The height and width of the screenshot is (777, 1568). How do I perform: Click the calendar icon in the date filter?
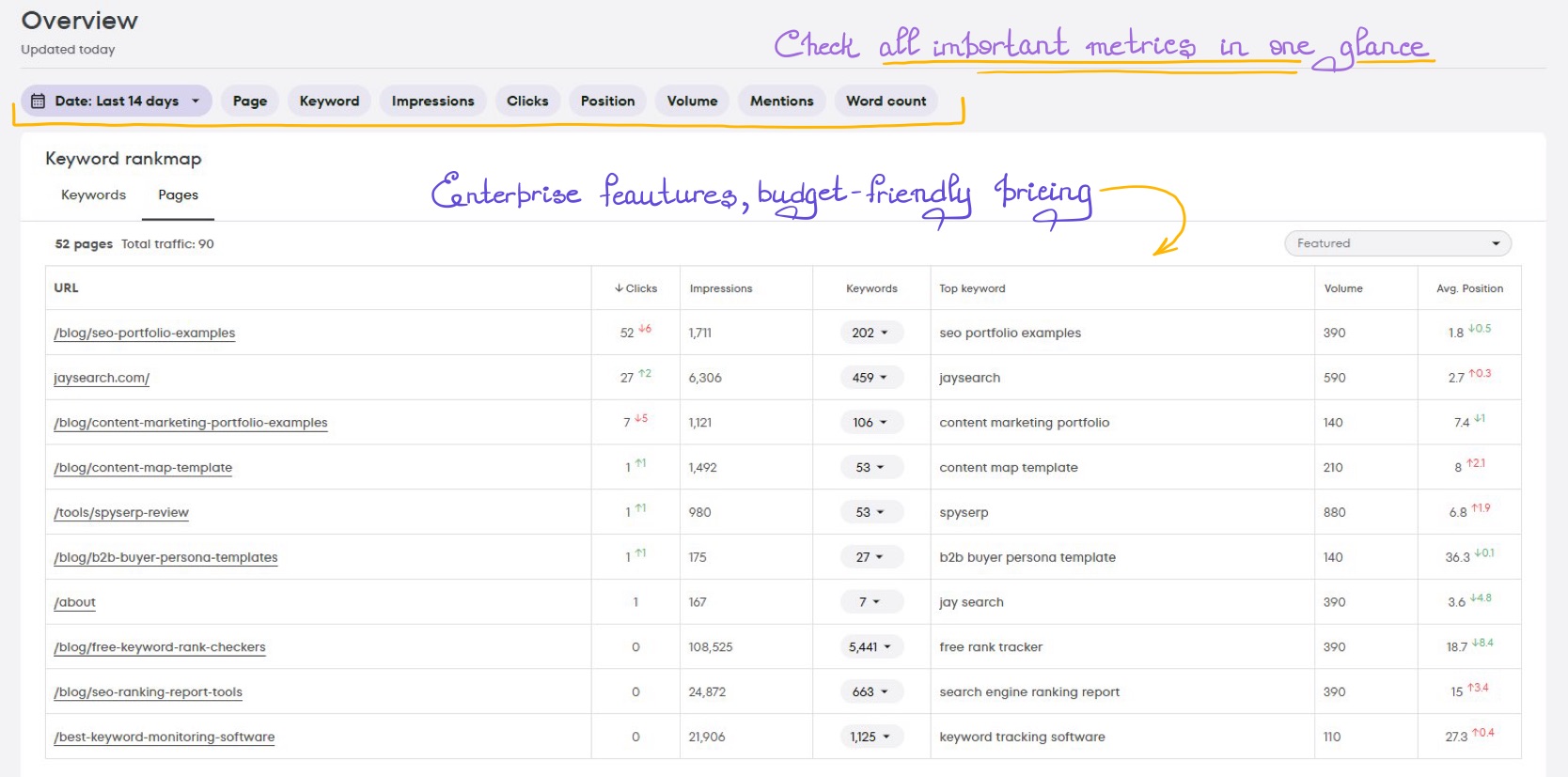pyautogui.click(x=39, y=101)
